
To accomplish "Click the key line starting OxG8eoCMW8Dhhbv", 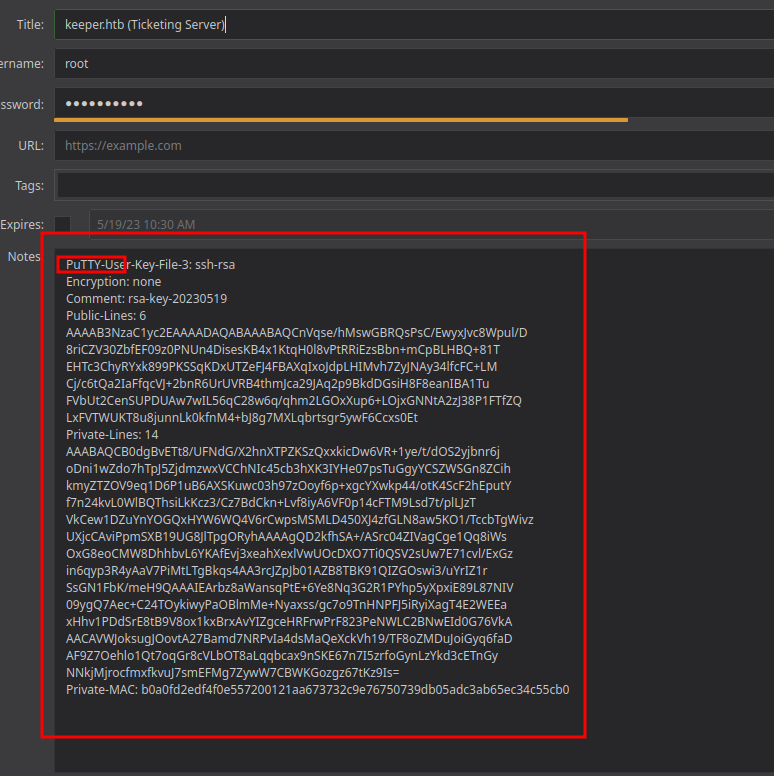I will pos(289,553).
